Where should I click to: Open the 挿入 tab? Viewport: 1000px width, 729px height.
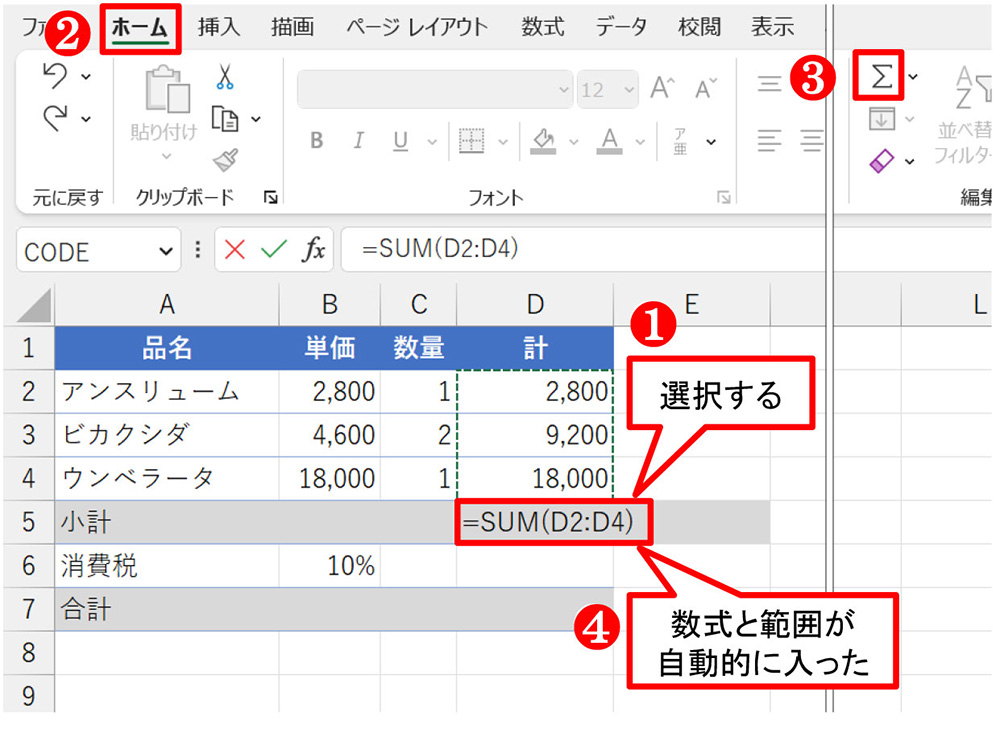pos(219,27)
